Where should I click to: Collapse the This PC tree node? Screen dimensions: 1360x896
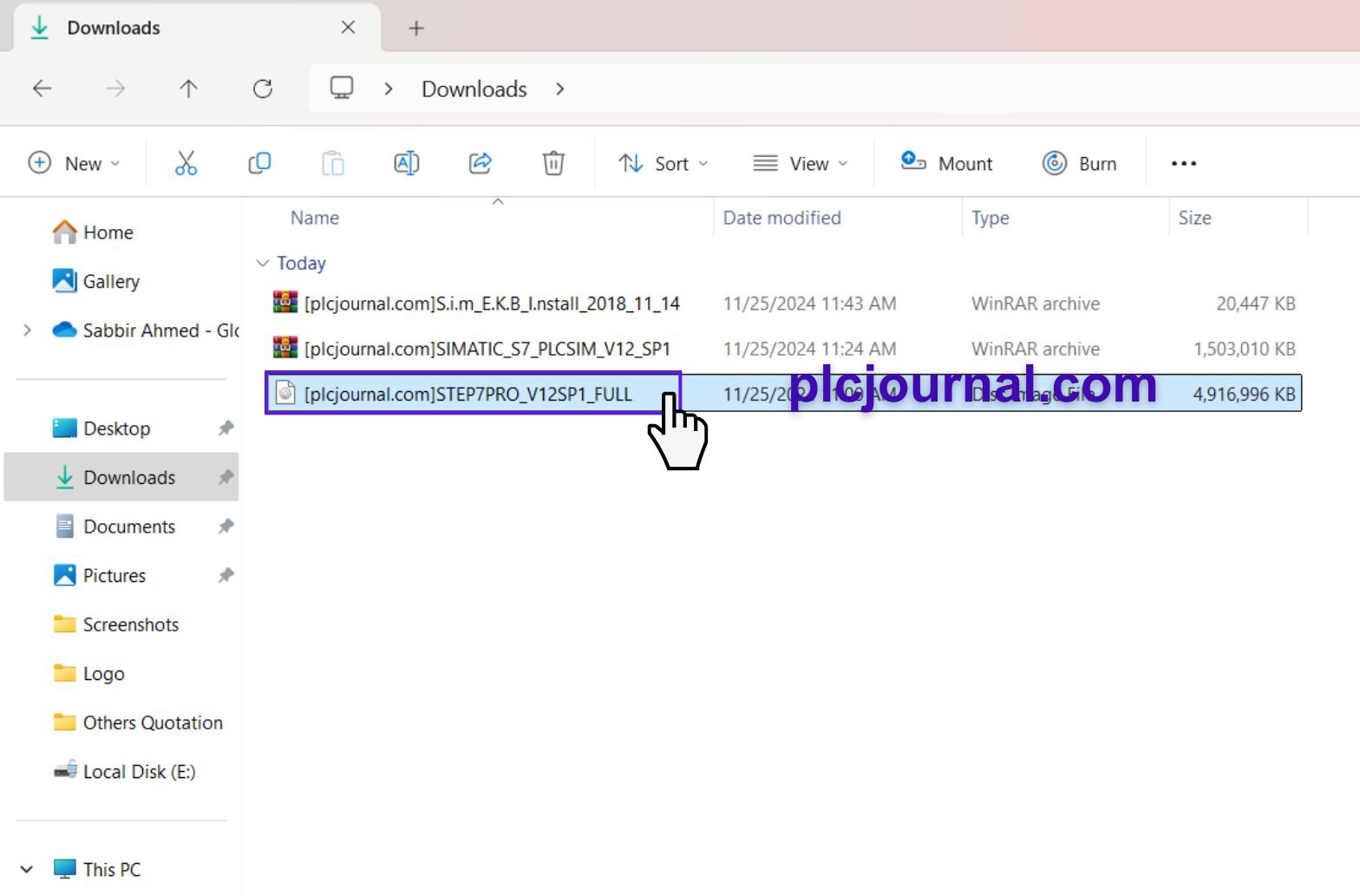(26, 869)
